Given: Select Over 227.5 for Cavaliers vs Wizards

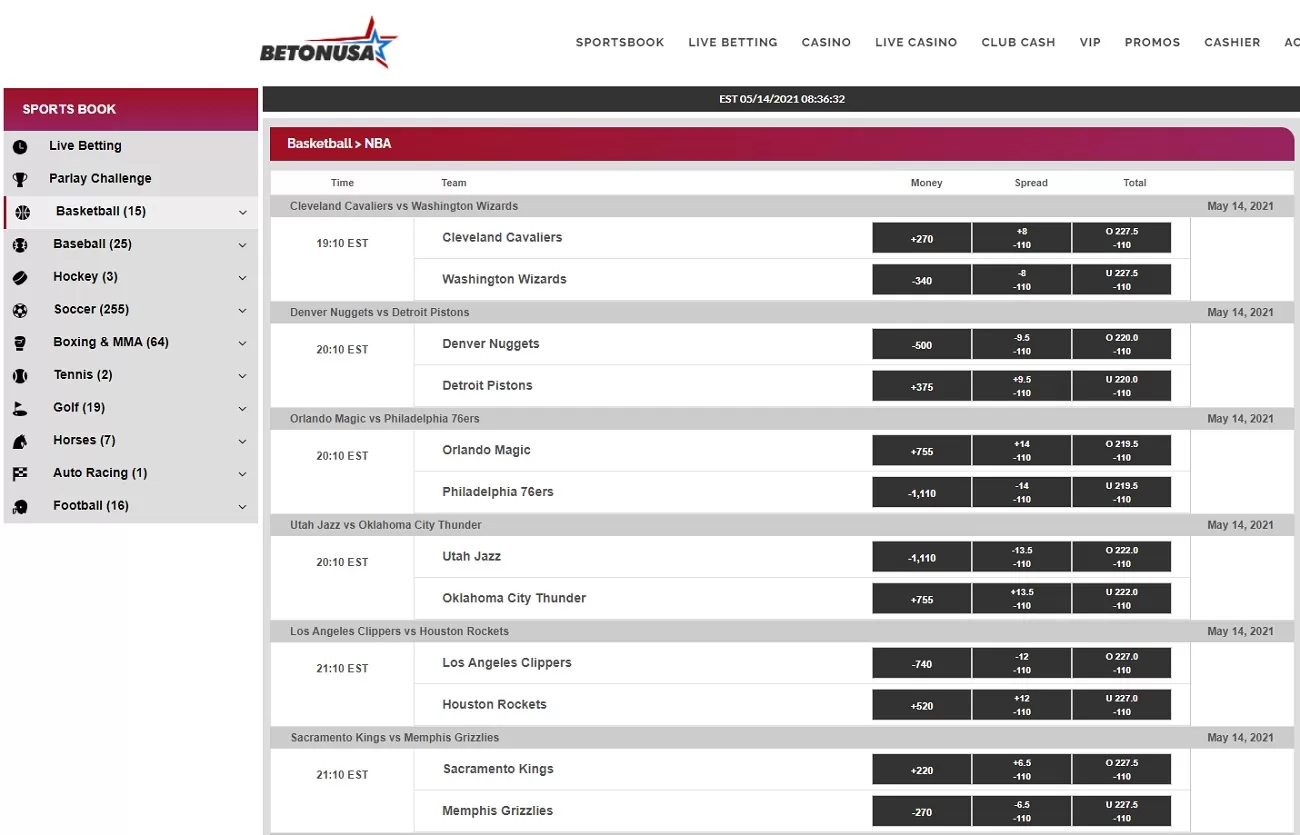Looking at the screenshot, I should 1122,238.
